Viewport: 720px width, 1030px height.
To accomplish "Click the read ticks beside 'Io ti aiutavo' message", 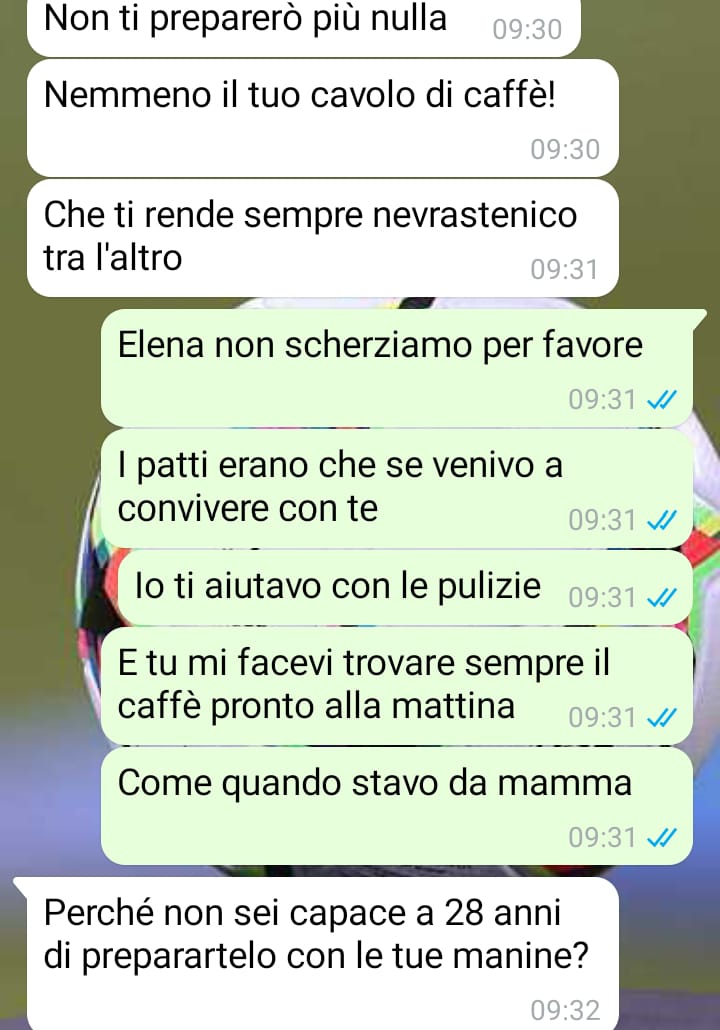I will (662, 597).
